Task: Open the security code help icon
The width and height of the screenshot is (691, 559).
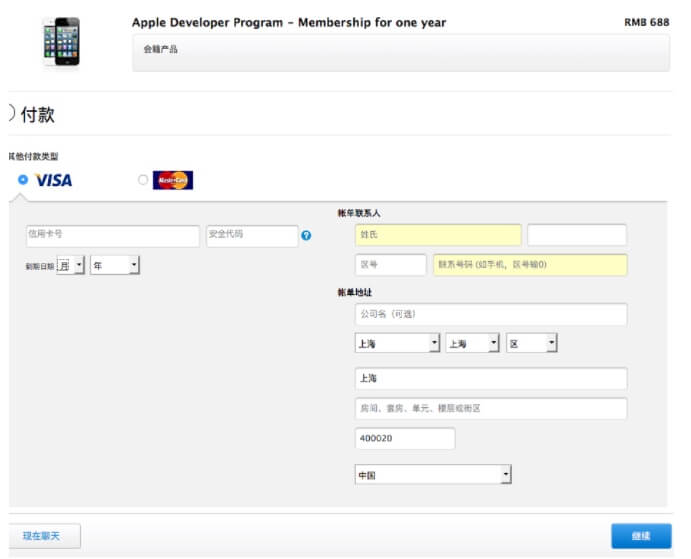Action: pos(306,235)
